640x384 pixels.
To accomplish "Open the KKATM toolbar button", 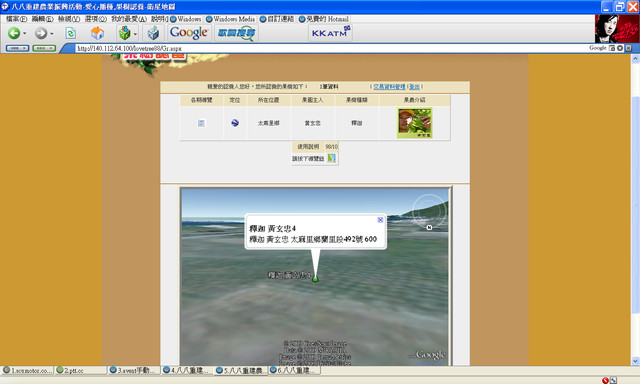I will click(331, 32).
